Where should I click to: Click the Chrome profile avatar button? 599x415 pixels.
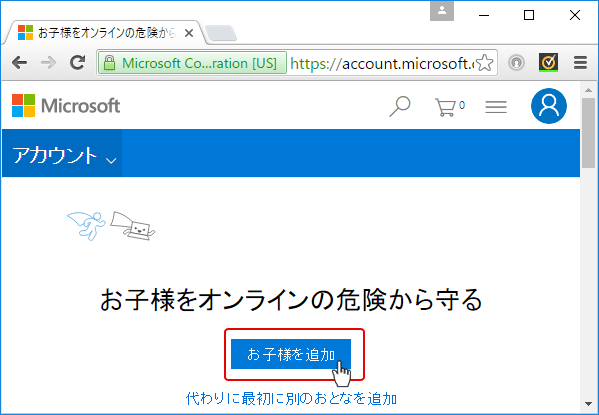coord(442,11)
